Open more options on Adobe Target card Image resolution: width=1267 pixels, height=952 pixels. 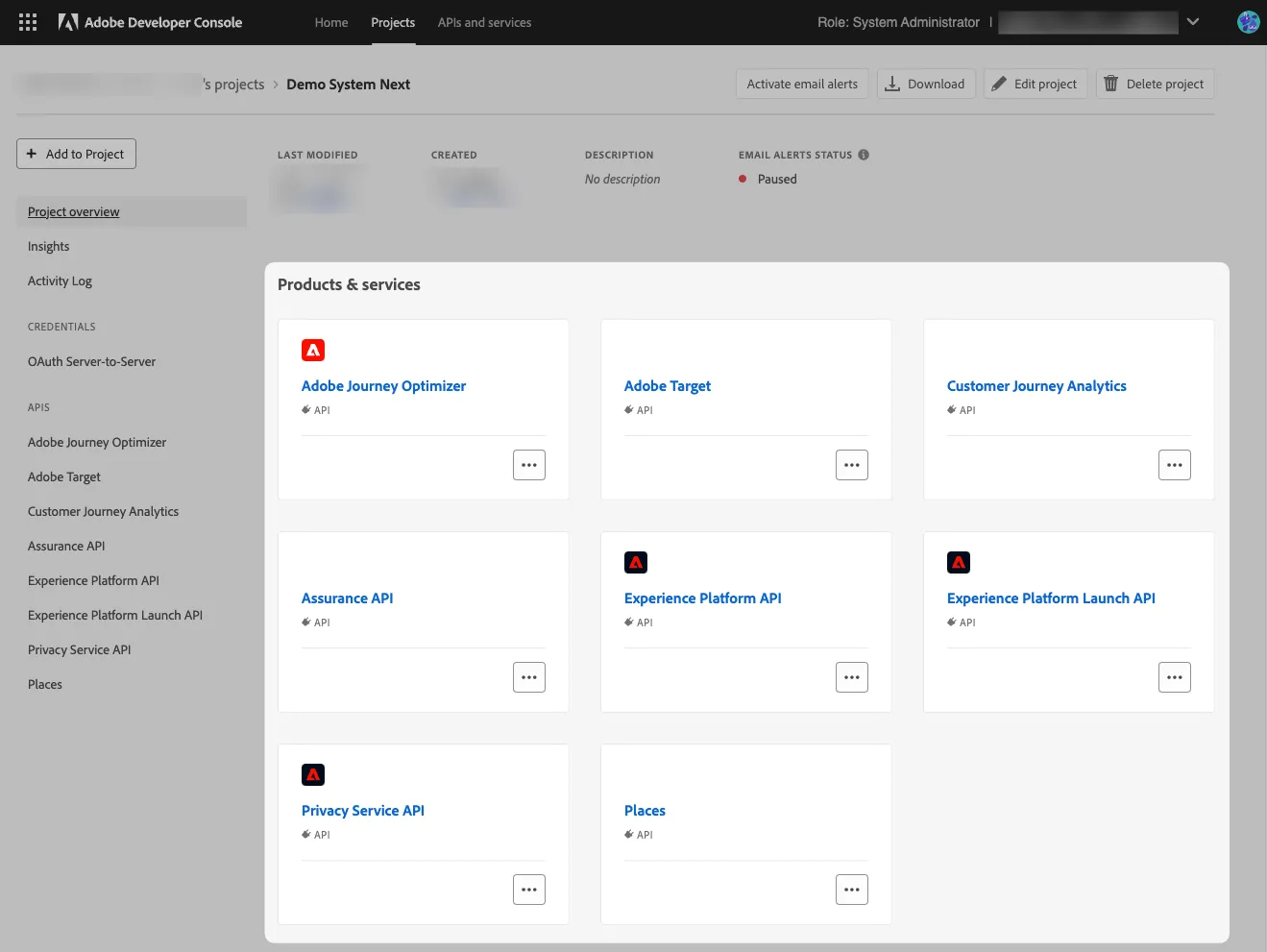pyautogui.click(x=852, y=465)
